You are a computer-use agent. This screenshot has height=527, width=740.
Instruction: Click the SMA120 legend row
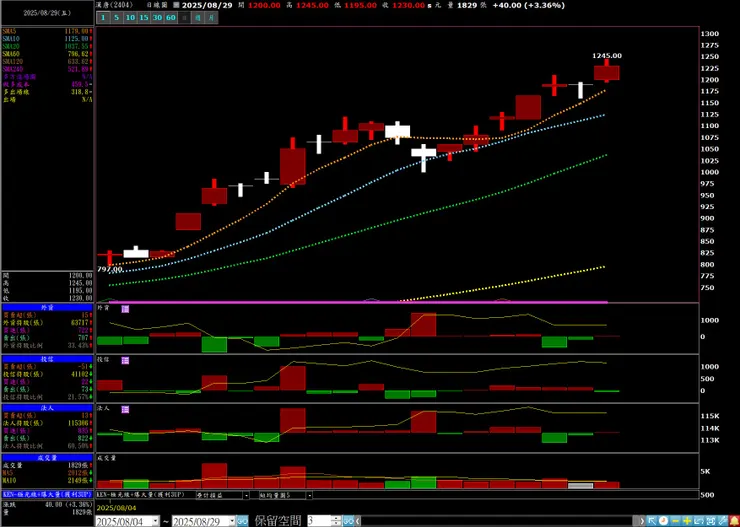47,61
